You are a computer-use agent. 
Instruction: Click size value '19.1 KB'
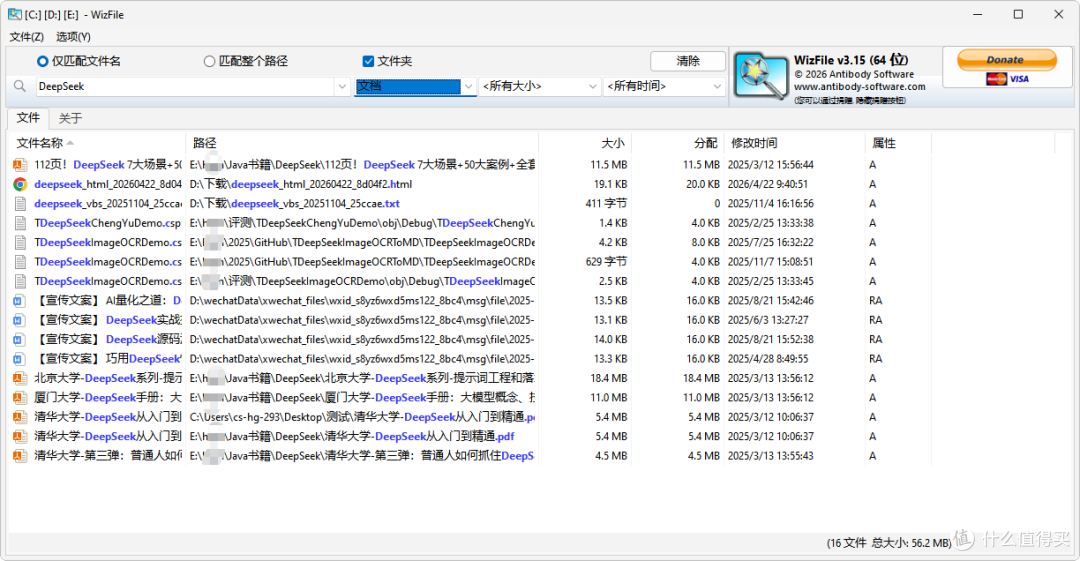pos(610,184)
